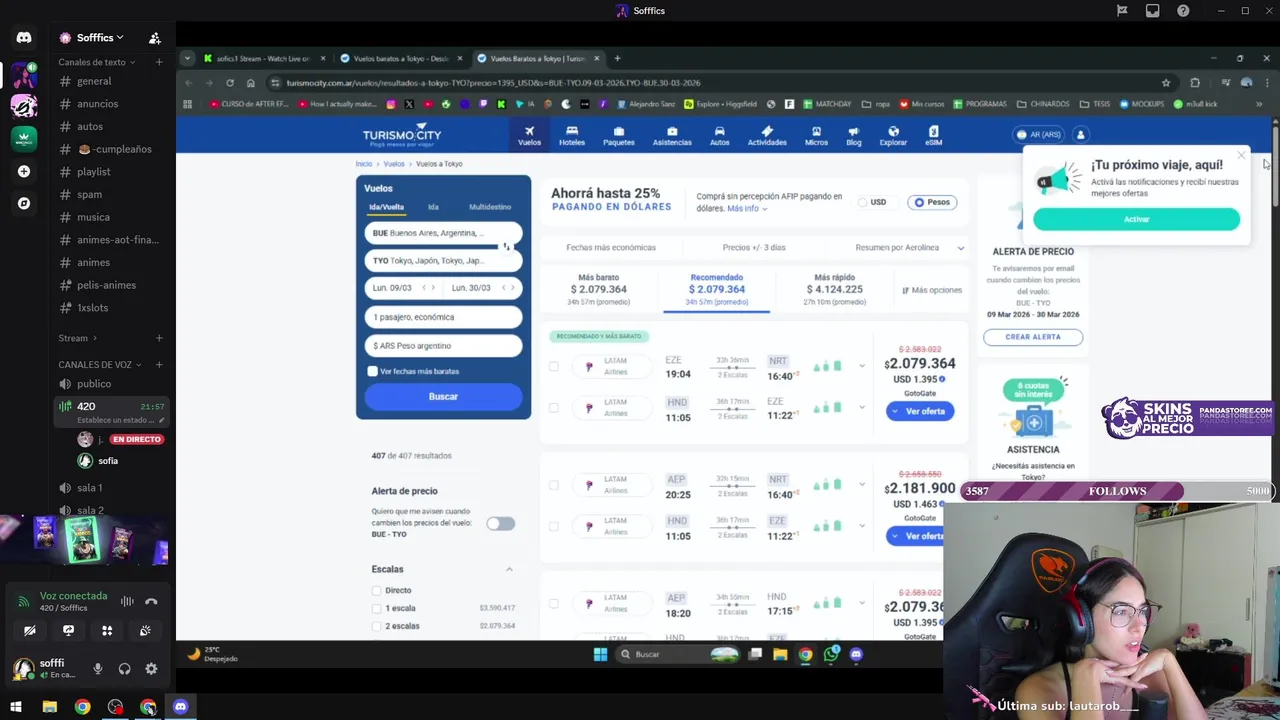Click Ver oferta for the $2.079.364 flight
1280x720 pixels.
920,411
